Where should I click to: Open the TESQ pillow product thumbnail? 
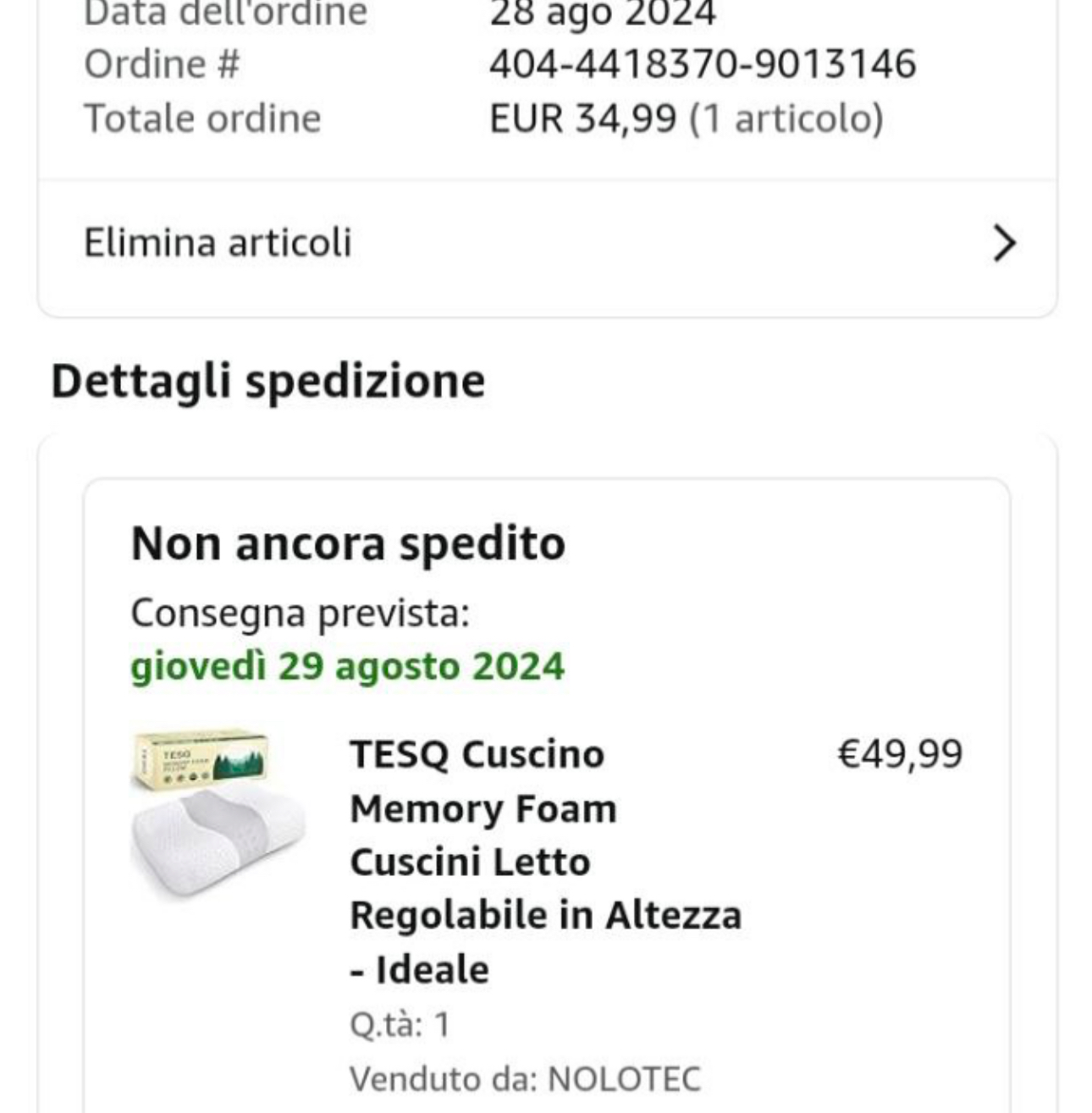218,813
